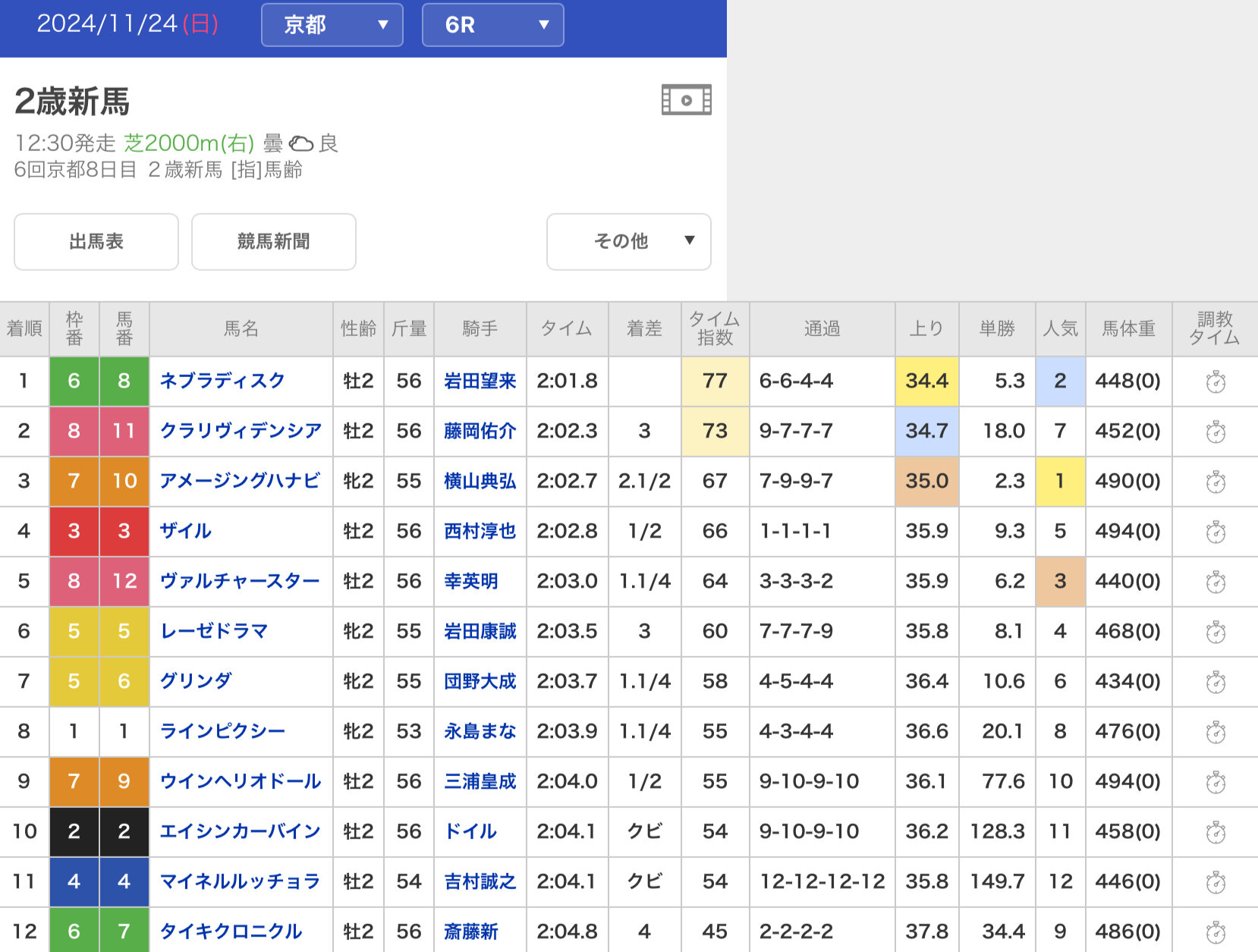Open training time stopwatch for レーゼドラマ

[x=1216, y=632]
